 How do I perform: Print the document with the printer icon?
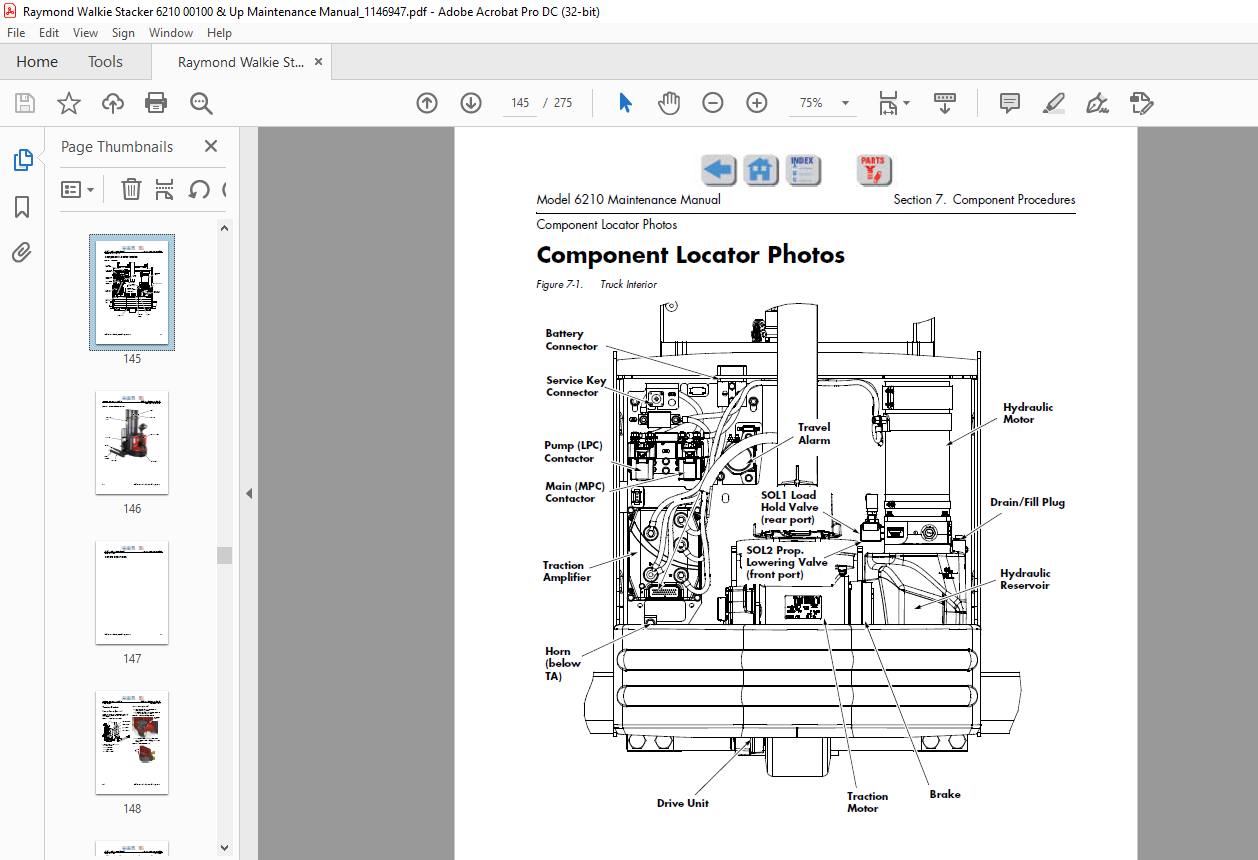coord(156,103)
